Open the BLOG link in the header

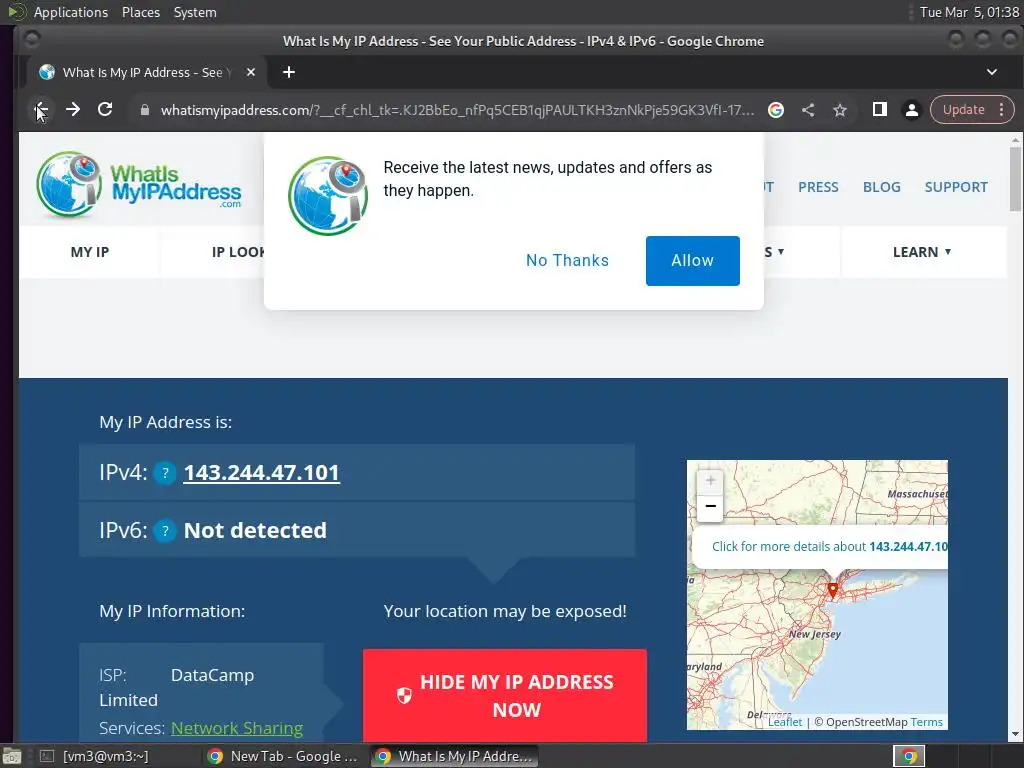(881, 187)
